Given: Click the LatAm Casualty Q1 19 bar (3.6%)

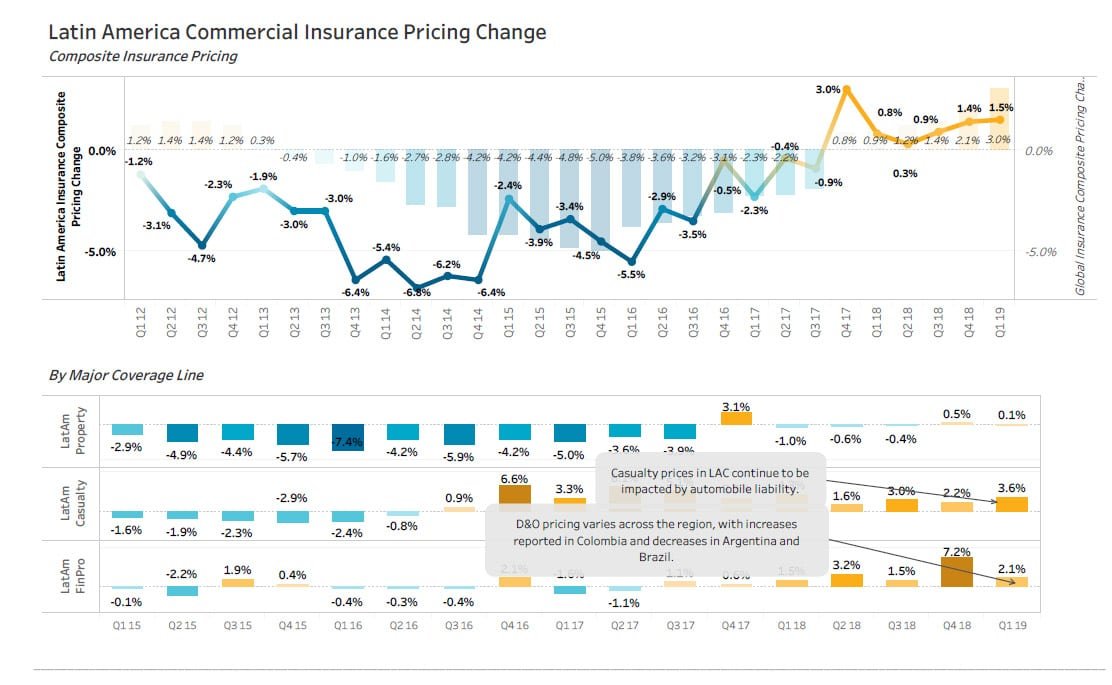Looking at the screenshot, I should click(1012, 504).
